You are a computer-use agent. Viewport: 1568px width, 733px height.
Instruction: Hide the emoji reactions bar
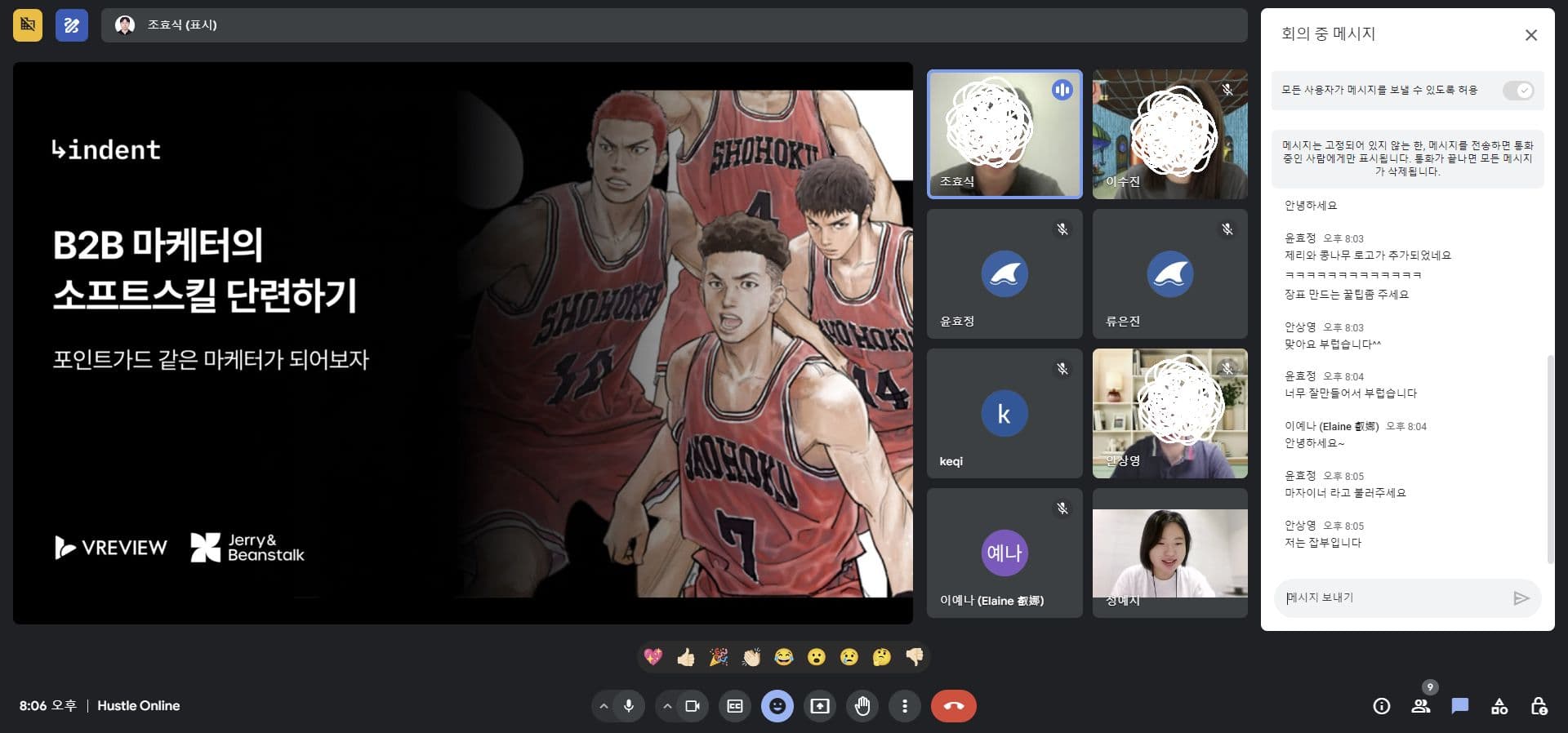pyautogui.click(x=777, y=706)
